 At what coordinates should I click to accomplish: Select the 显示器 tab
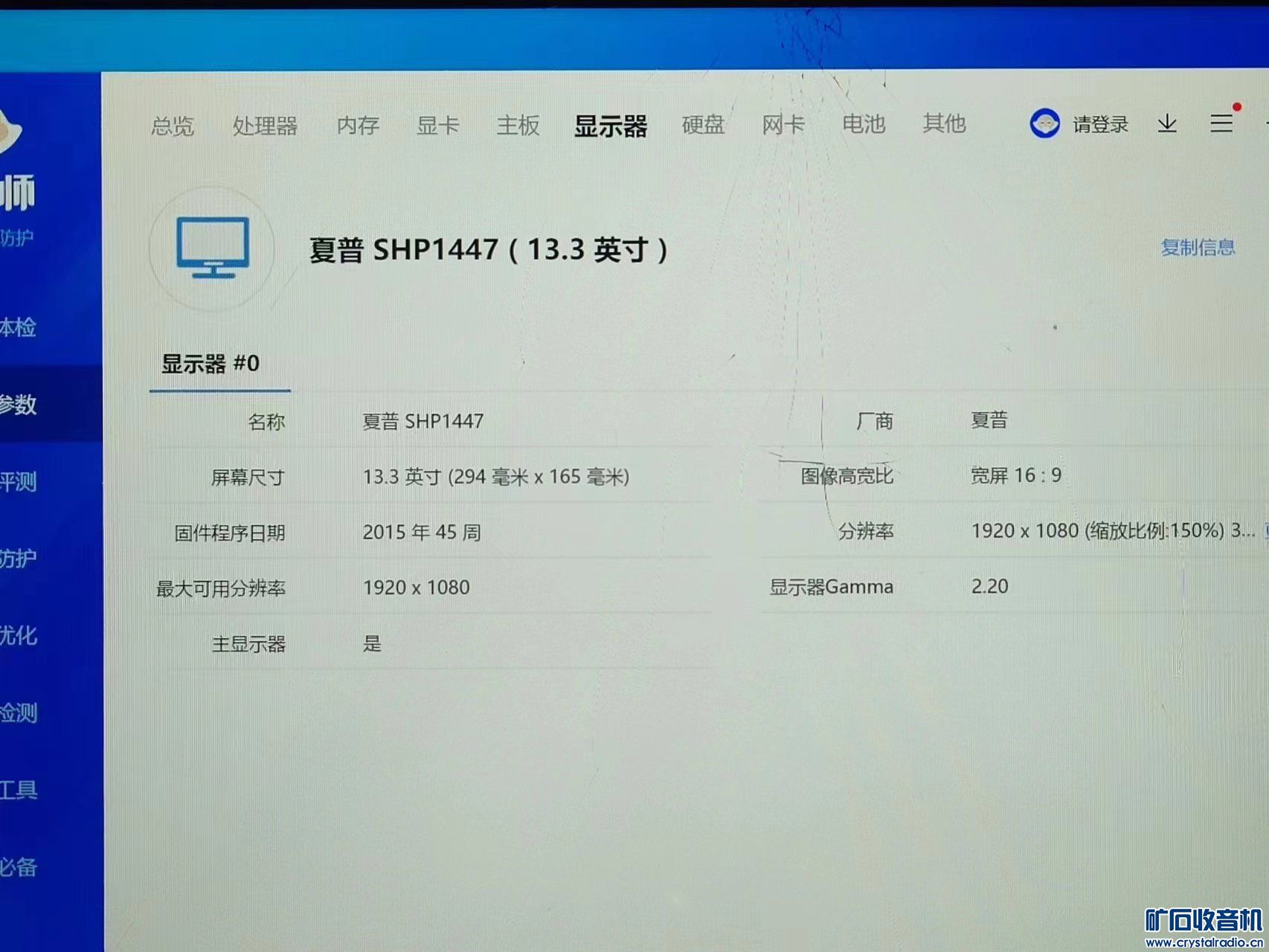(x=611, y=126)
